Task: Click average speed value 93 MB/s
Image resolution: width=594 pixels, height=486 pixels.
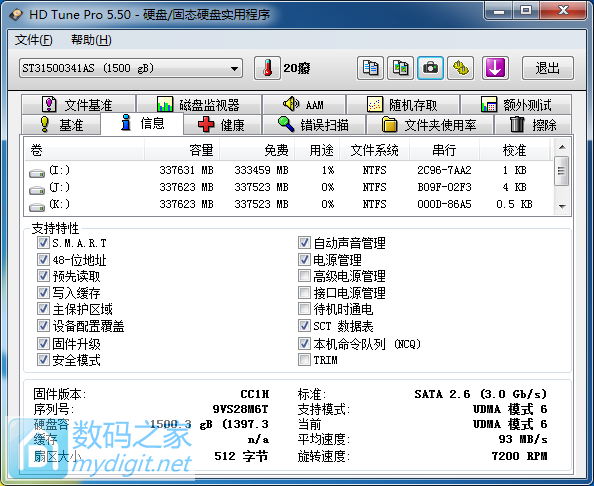Action: pos(523,439)
